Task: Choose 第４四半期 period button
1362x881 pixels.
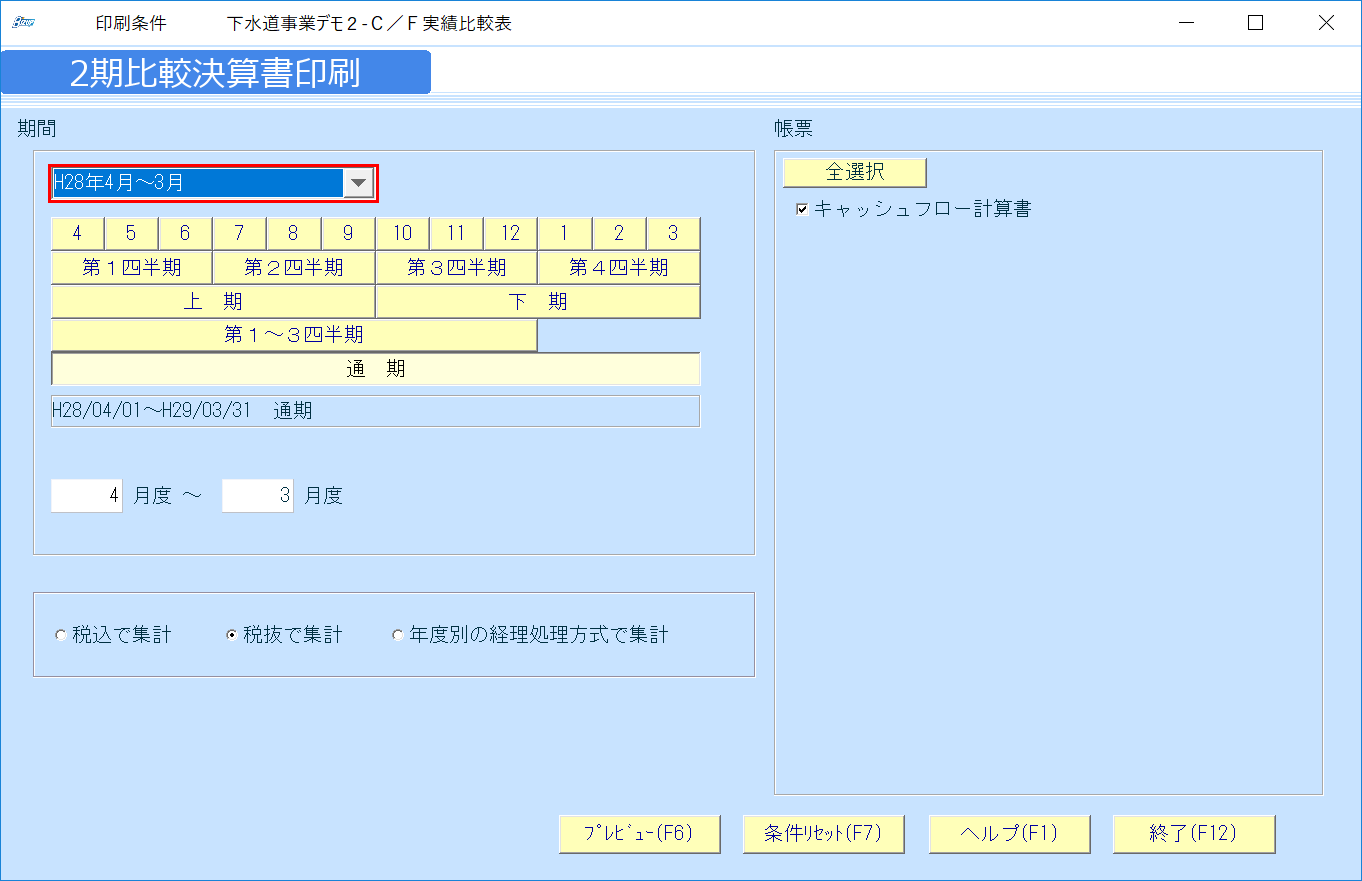Action: pos(619,267)
